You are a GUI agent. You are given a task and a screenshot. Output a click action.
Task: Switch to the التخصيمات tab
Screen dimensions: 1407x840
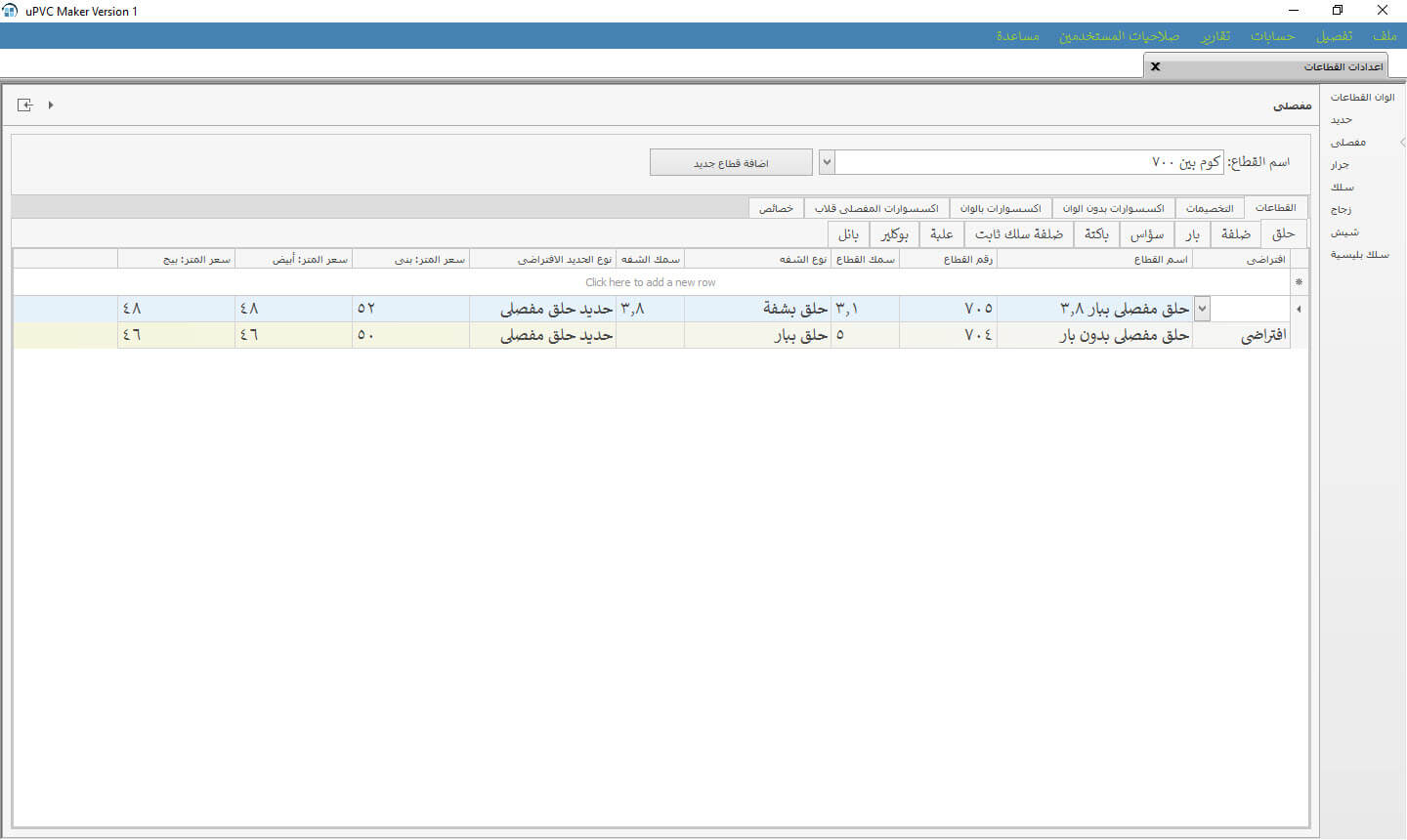(1210, 208)
